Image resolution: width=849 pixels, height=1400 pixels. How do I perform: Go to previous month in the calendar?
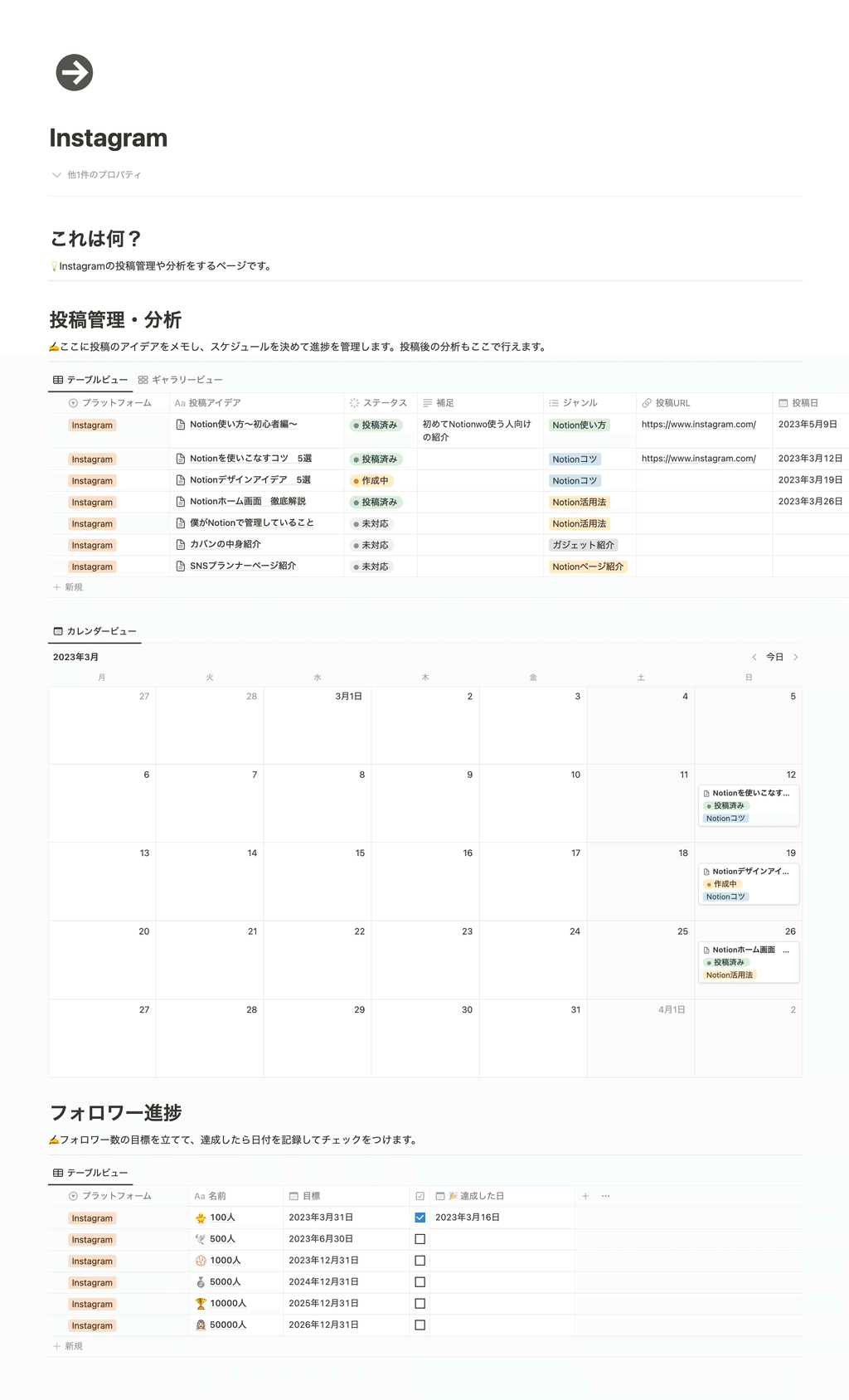[754, 657]
